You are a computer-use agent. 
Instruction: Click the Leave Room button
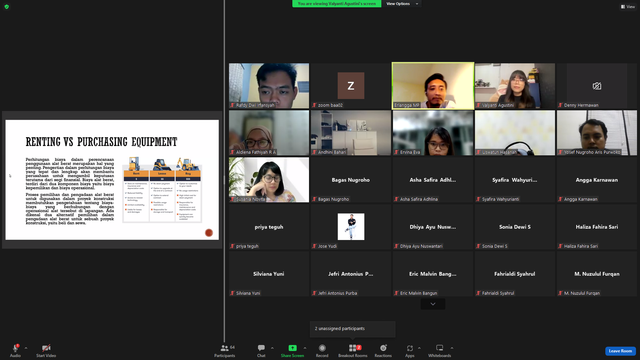[x=620, y=351]
